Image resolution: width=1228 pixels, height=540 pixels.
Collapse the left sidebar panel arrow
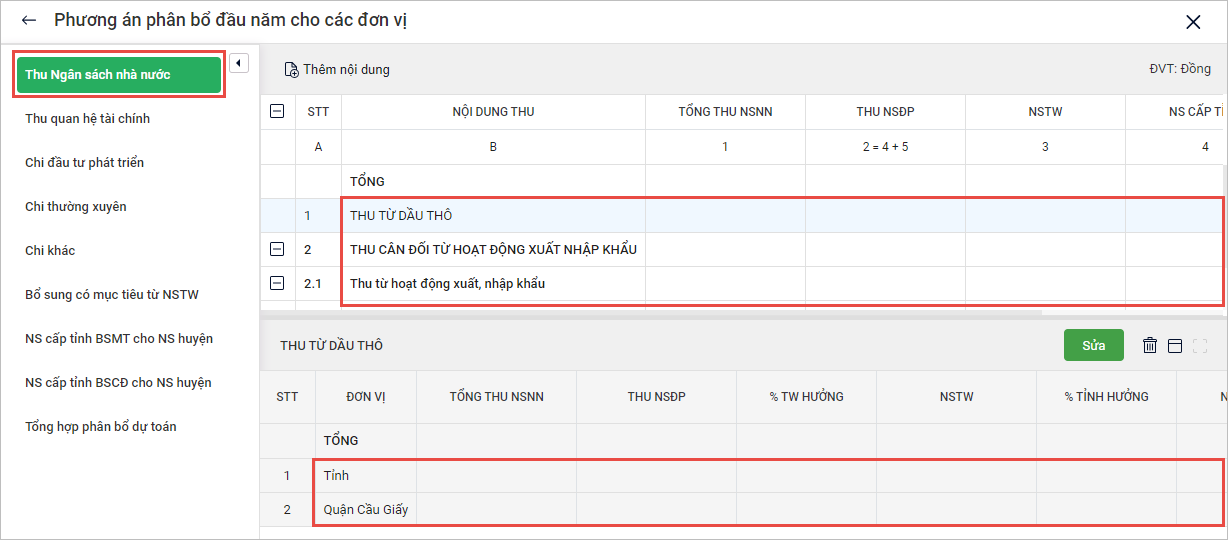point(238,64)
